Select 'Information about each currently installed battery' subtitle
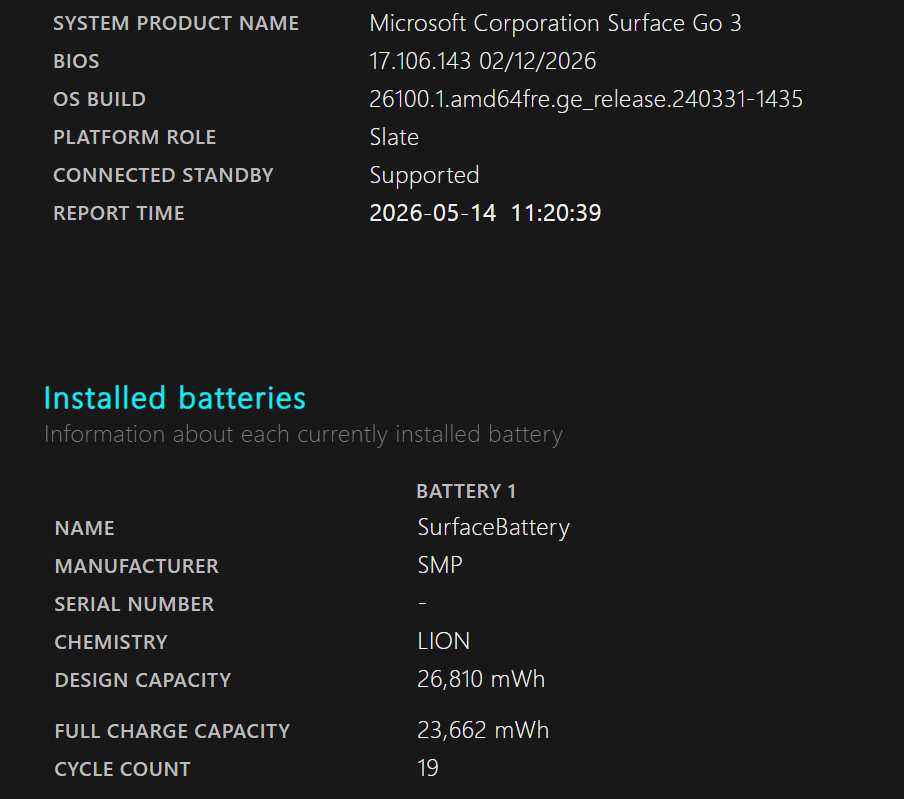This screenshot has width=904, height=799. (303, 434)
